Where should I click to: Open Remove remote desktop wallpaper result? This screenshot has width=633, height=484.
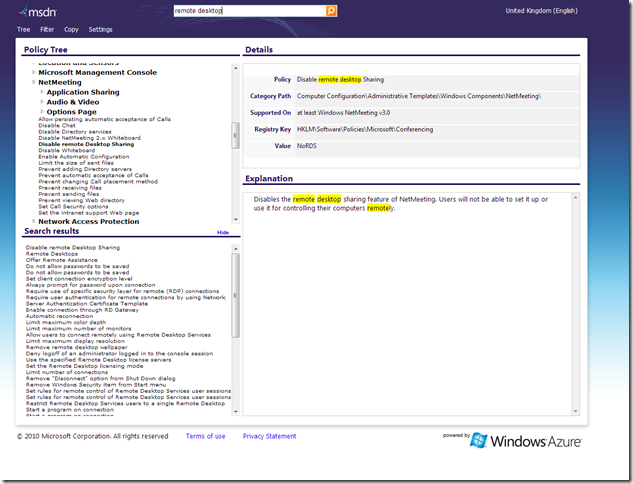coord(76,347)
